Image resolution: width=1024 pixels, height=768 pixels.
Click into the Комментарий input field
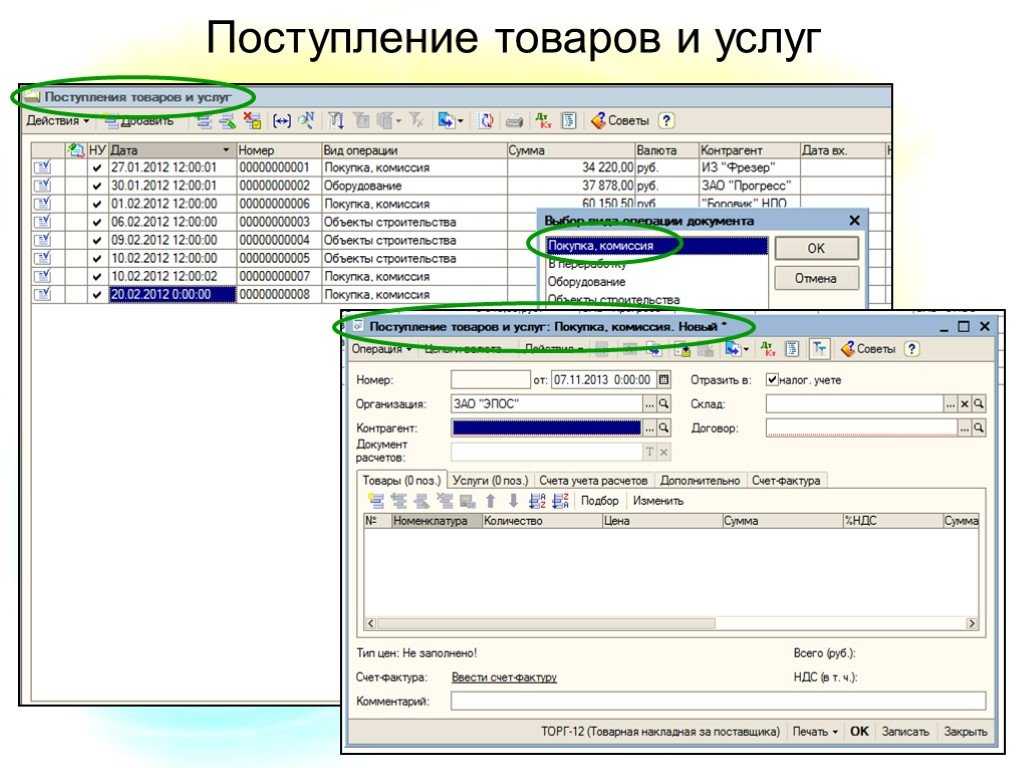coord(718,701)
